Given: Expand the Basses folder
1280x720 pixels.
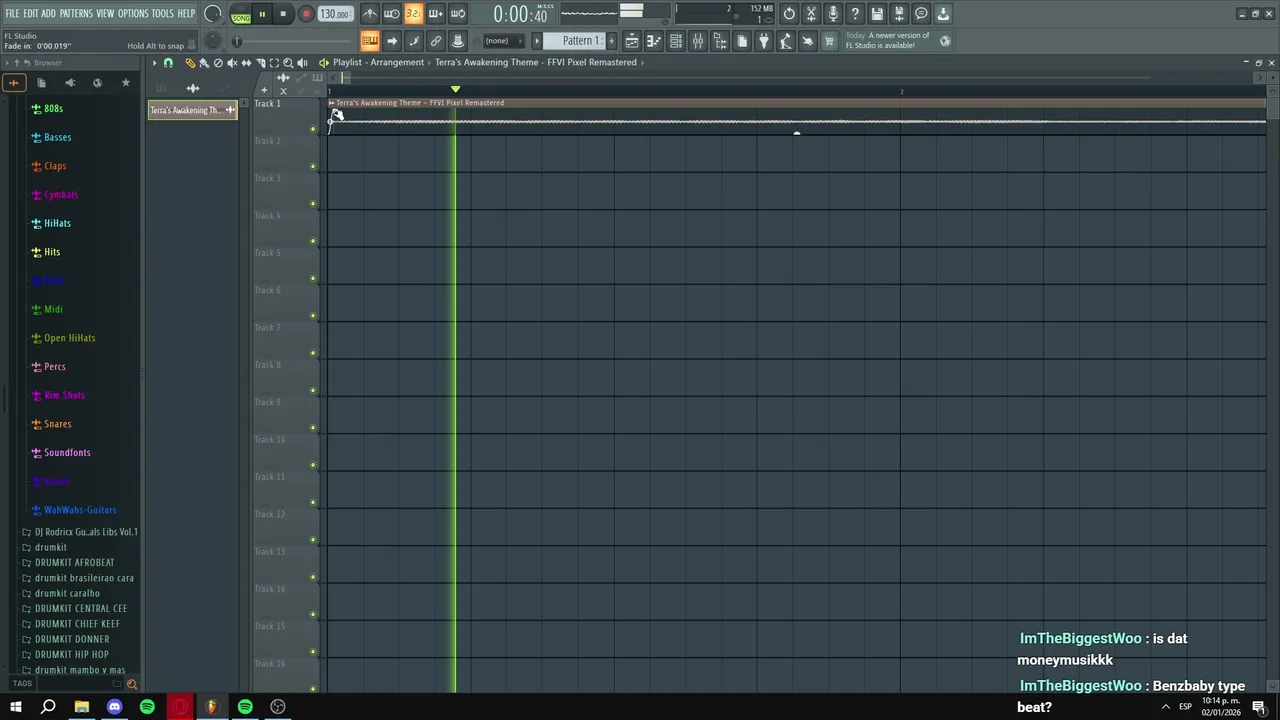Looking at the screenshot, I should pyautogui.click(x=57, y=137).
